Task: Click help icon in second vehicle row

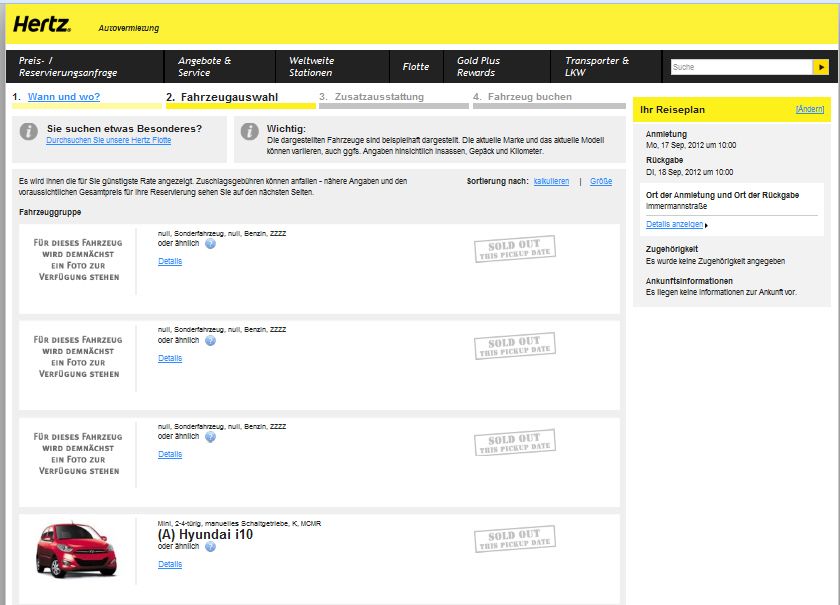Action: 210,340
